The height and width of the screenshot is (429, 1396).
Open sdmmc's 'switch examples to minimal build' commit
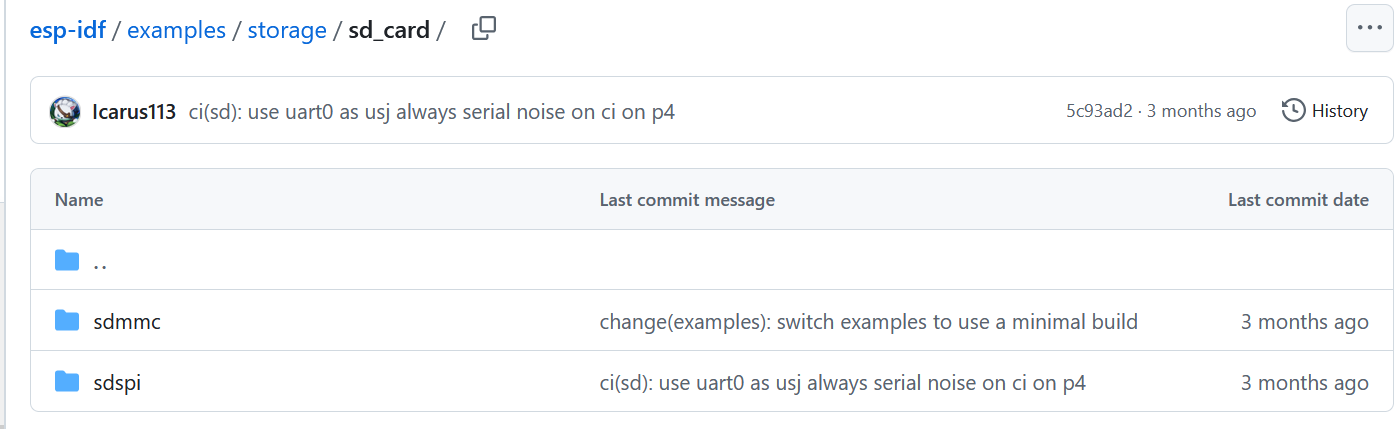(868, 322)
